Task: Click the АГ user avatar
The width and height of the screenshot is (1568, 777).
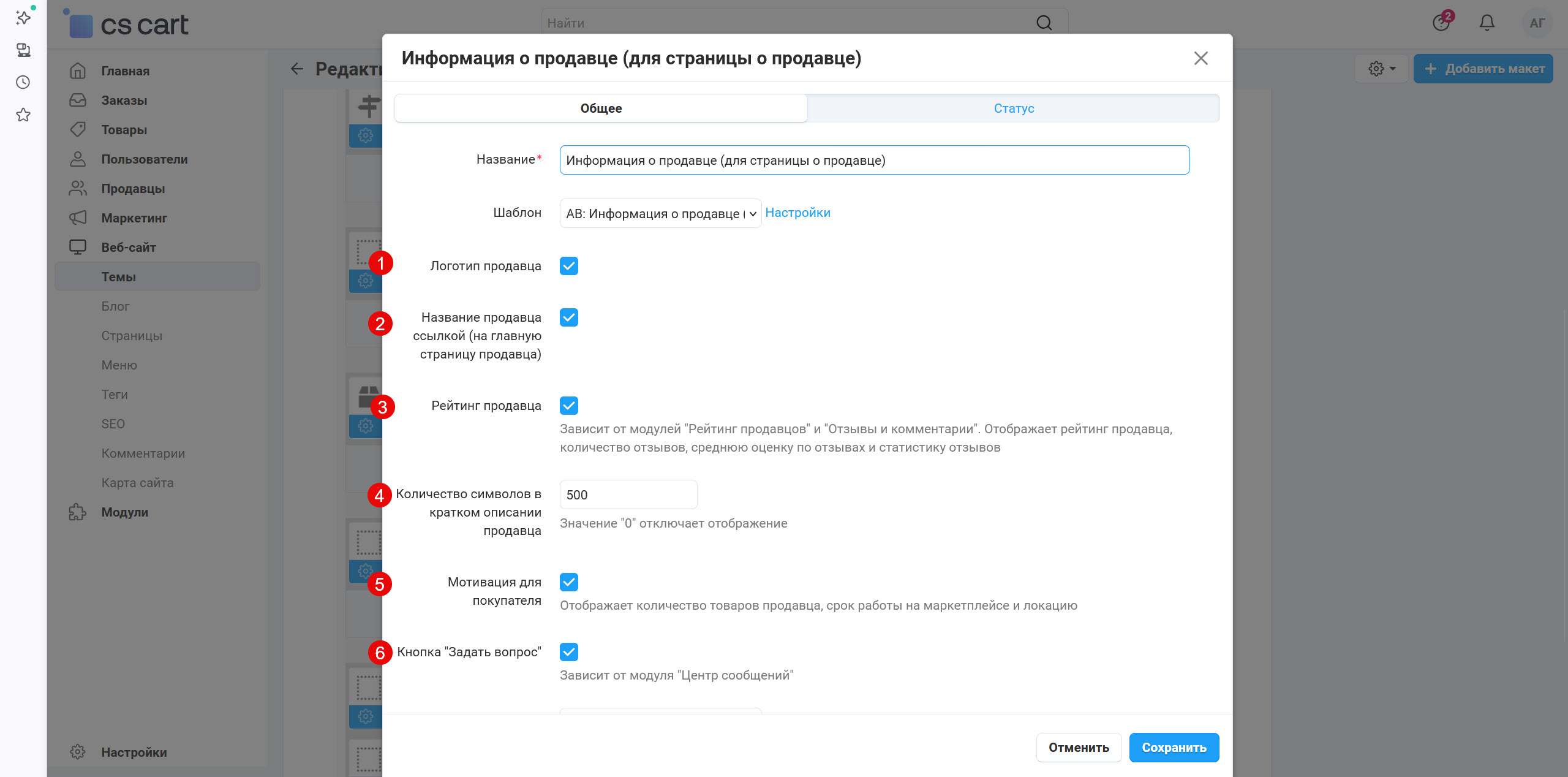Action: pyautogui.click(x=1537, y=23)
